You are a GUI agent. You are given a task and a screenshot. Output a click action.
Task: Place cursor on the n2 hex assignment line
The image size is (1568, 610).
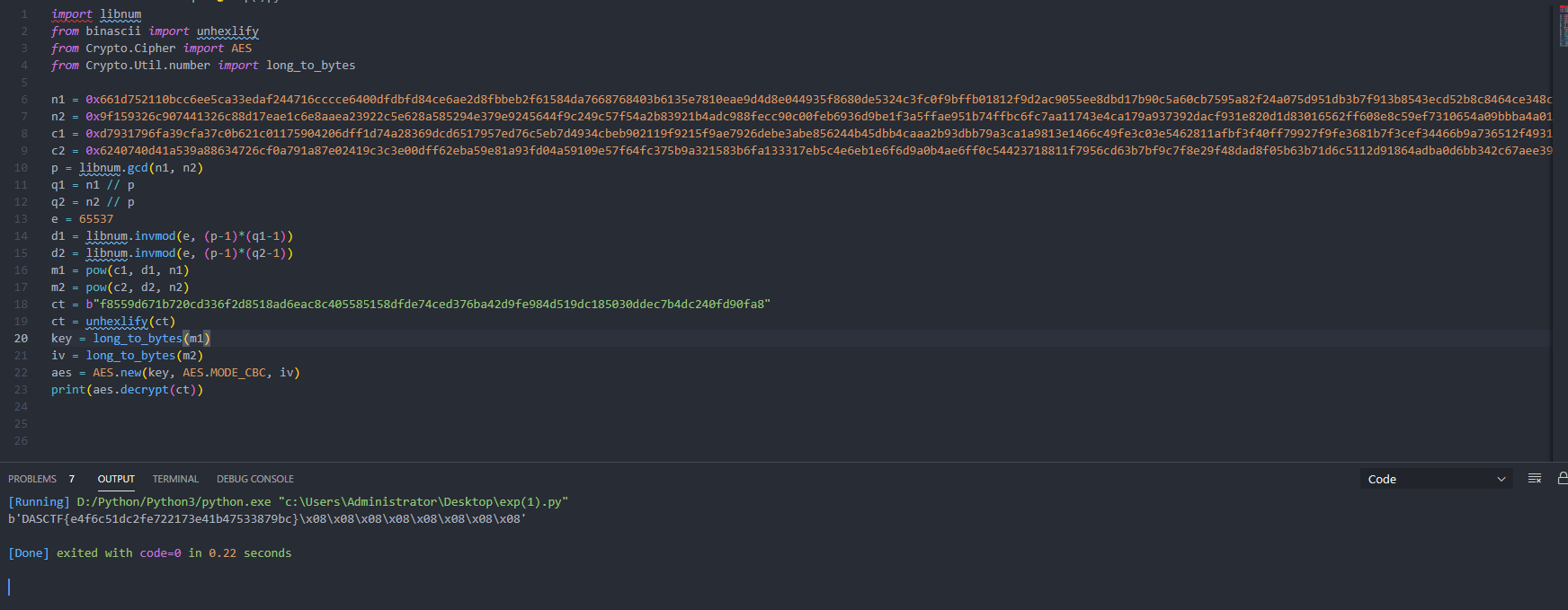[x=801, y=117]
